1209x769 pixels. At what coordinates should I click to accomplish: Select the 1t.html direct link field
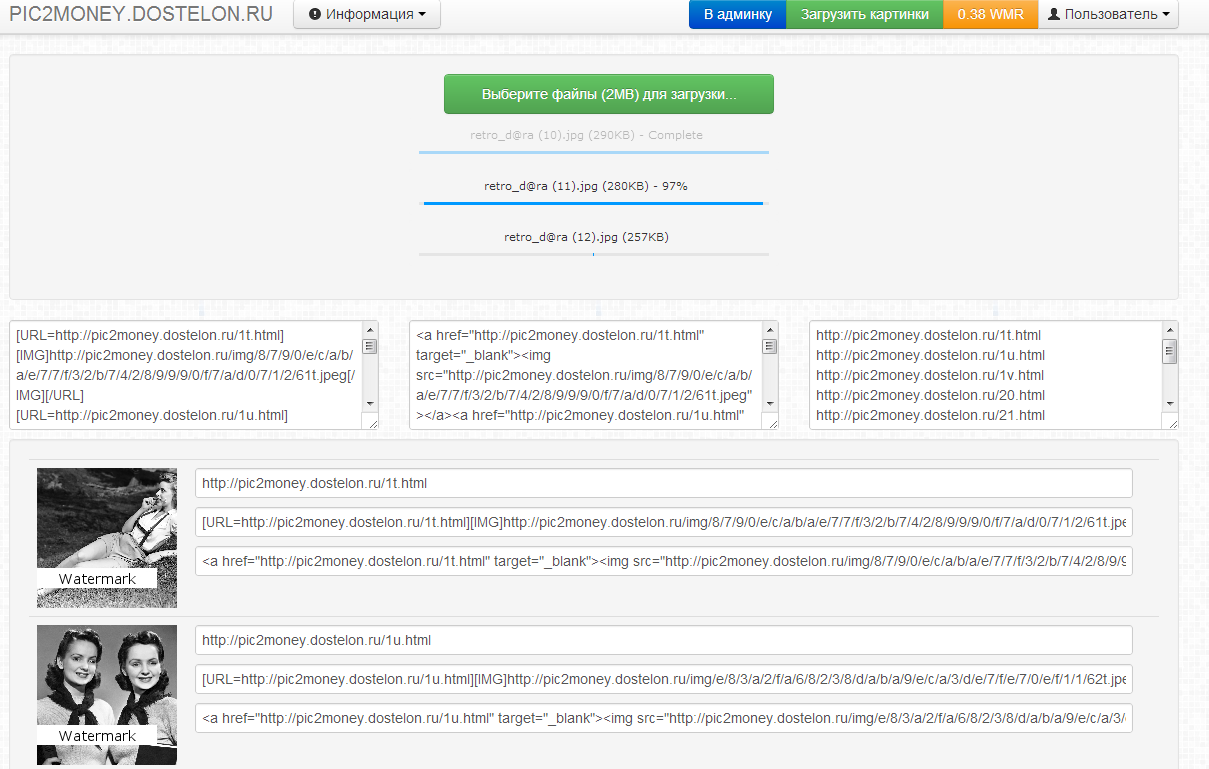coord(663,484)
